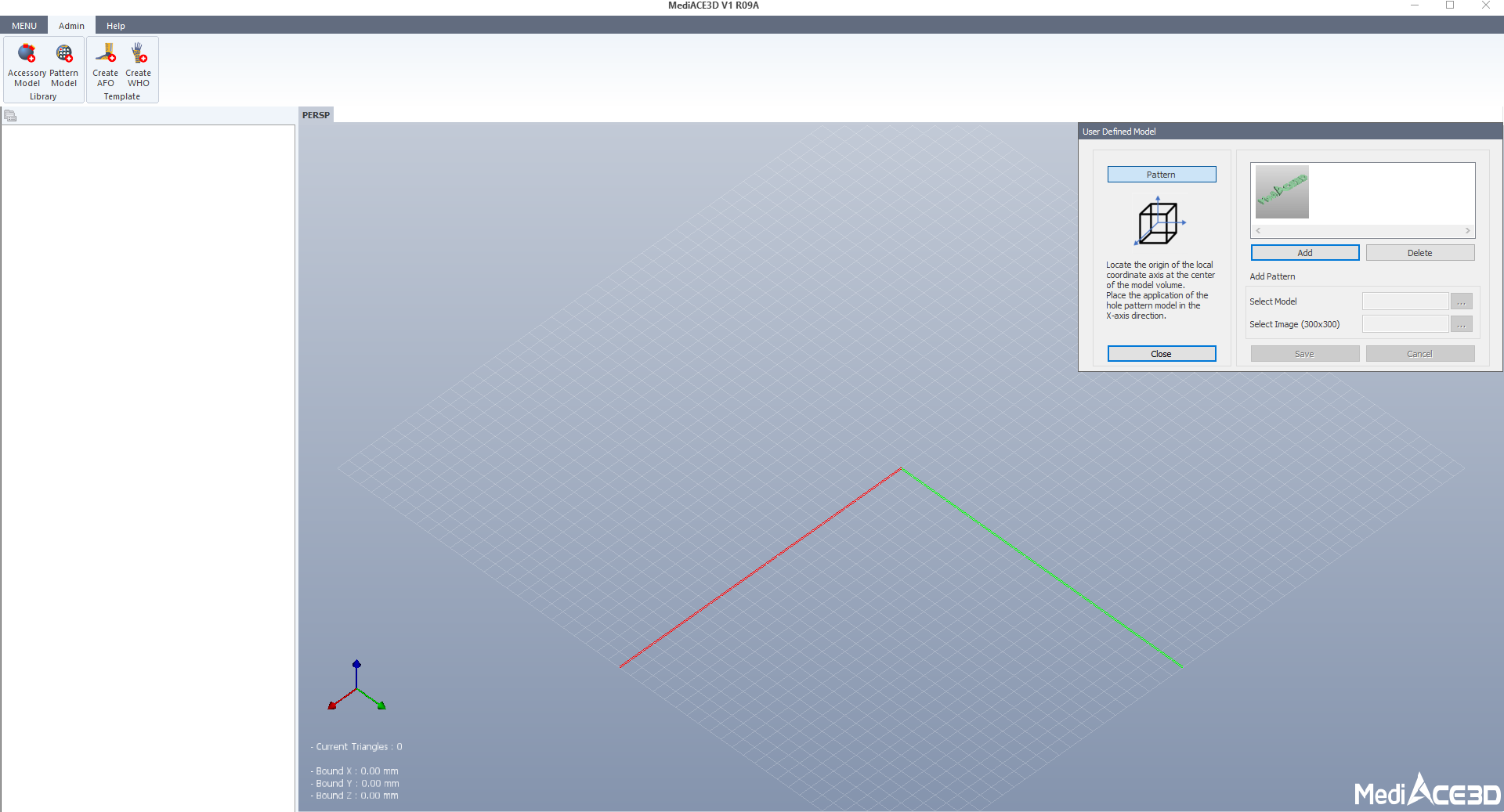Click the local coordinate axis cube image
The image size is (1504, 812).
tap(1160, 222)
